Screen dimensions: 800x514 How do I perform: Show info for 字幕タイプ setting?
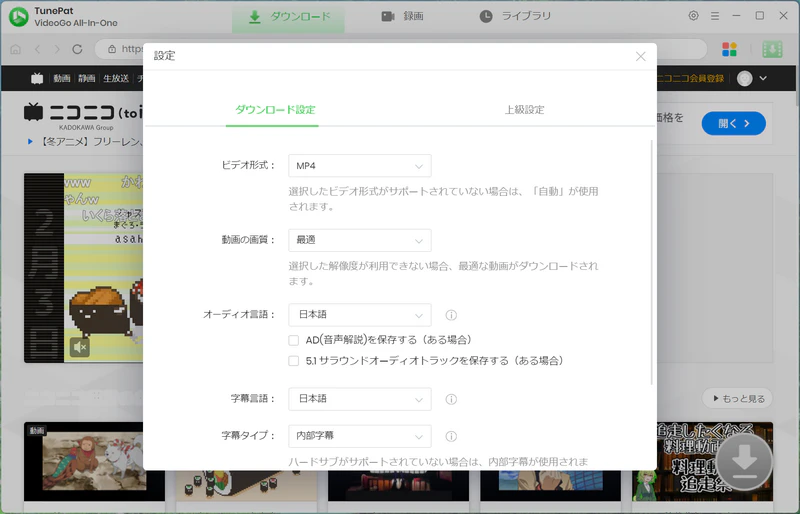point(451,436)
